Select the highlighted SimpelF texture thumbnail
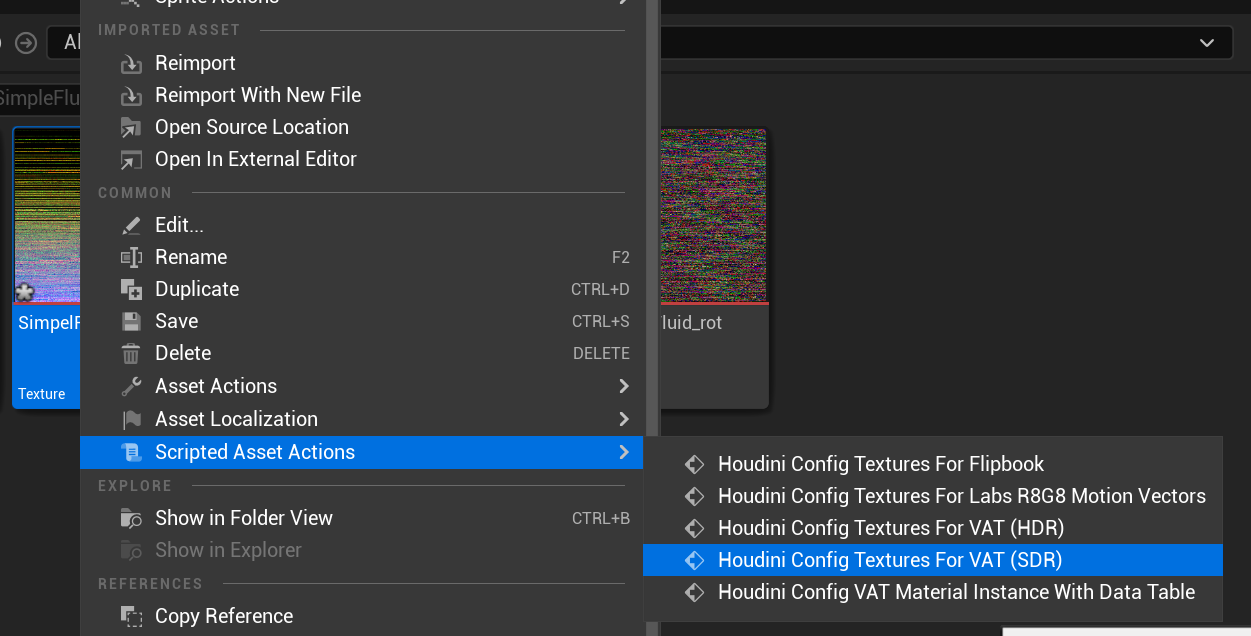This screenshot has width=1251, height=636. pyautogui.click(x=47, y=216)
